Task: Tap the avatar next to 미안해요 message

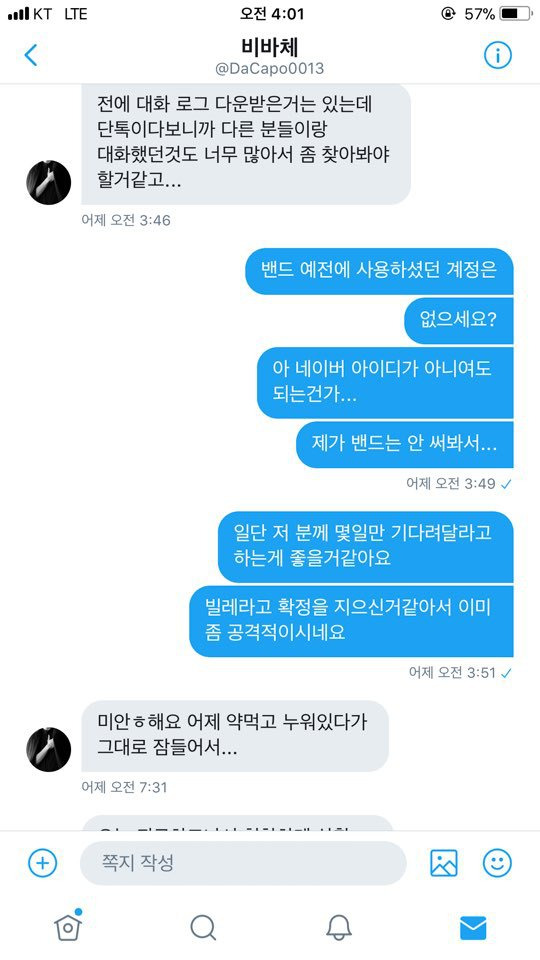Action: click(x=48, y=749)
